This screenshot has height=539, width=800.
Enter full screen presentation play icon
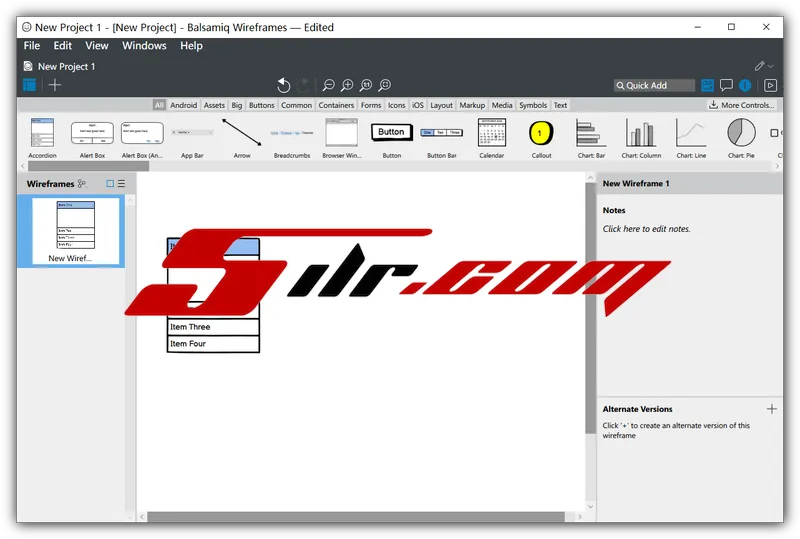770,85
